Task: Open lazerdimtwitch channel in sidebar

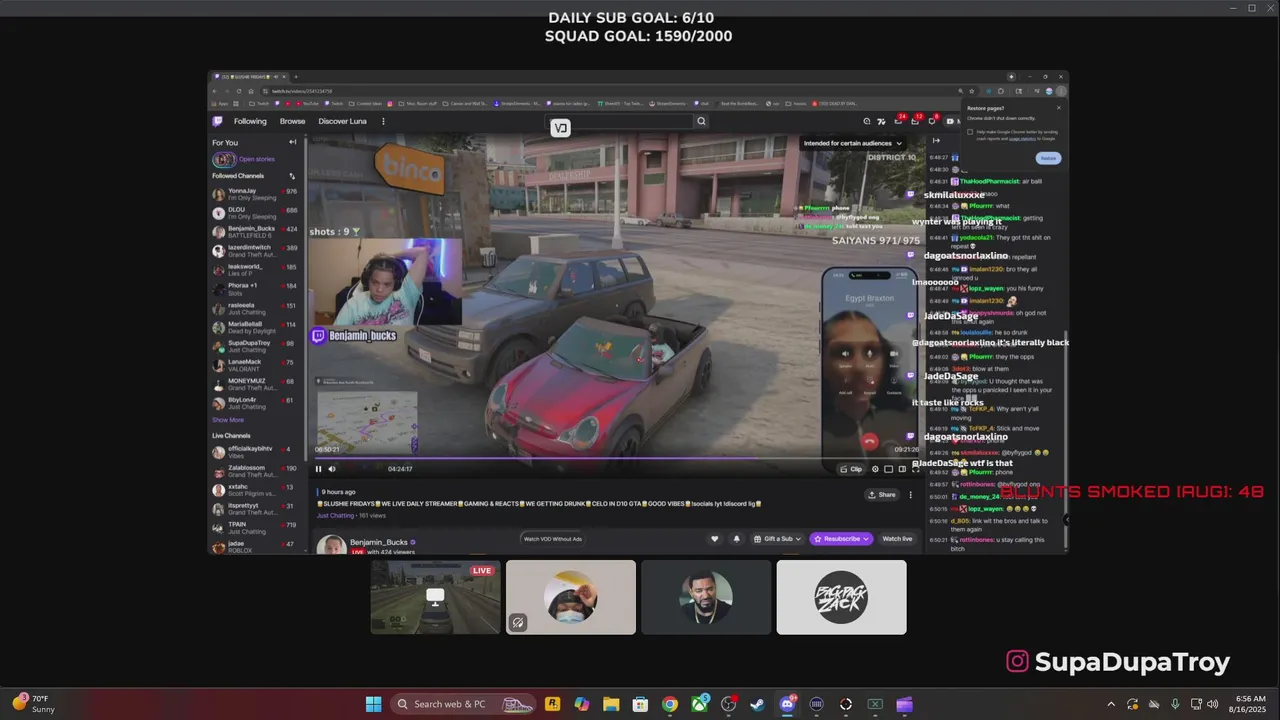Action: click(254, 251)
